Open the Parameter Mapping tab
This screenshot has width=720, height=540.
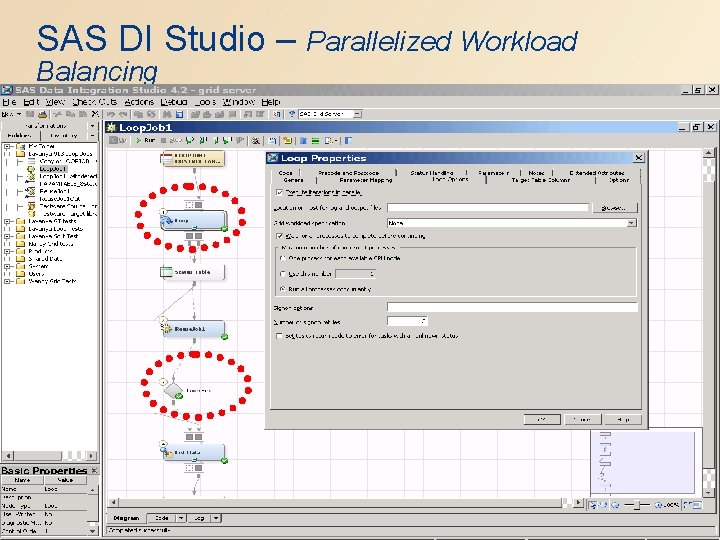pyautogui.click(x=366, y=180)
